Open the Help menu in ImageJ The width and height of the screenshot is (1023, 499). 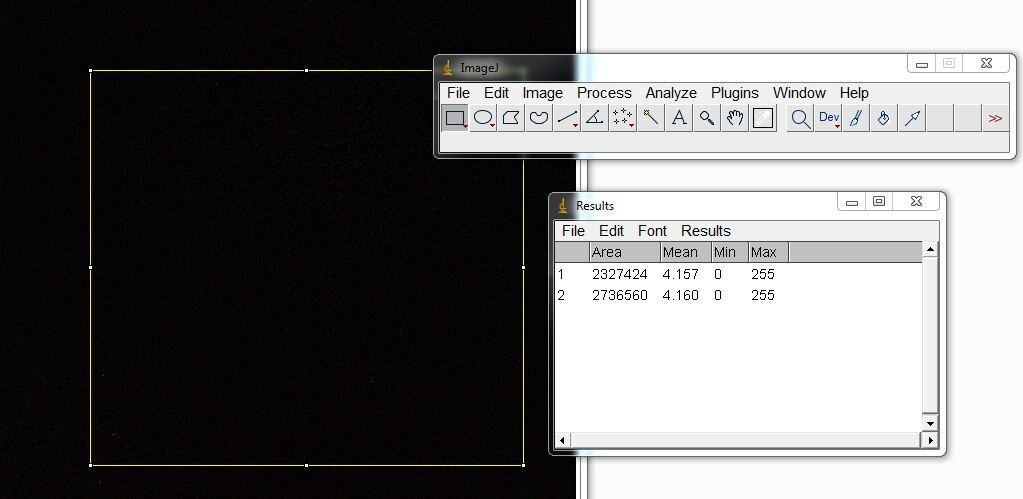click(x=853, y=93)
